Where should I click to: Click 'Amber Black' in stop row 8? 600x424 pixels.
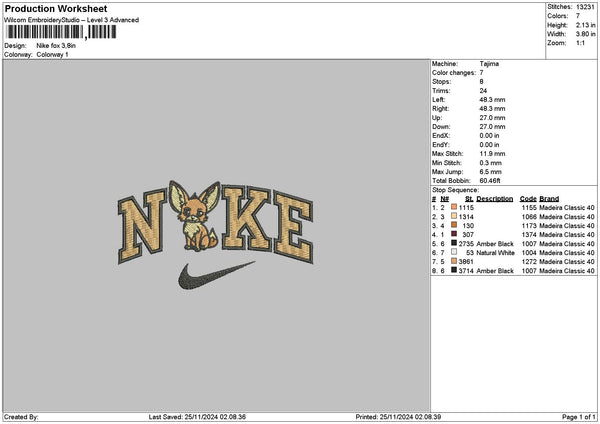pyautogui.click(x=495, y=271)
